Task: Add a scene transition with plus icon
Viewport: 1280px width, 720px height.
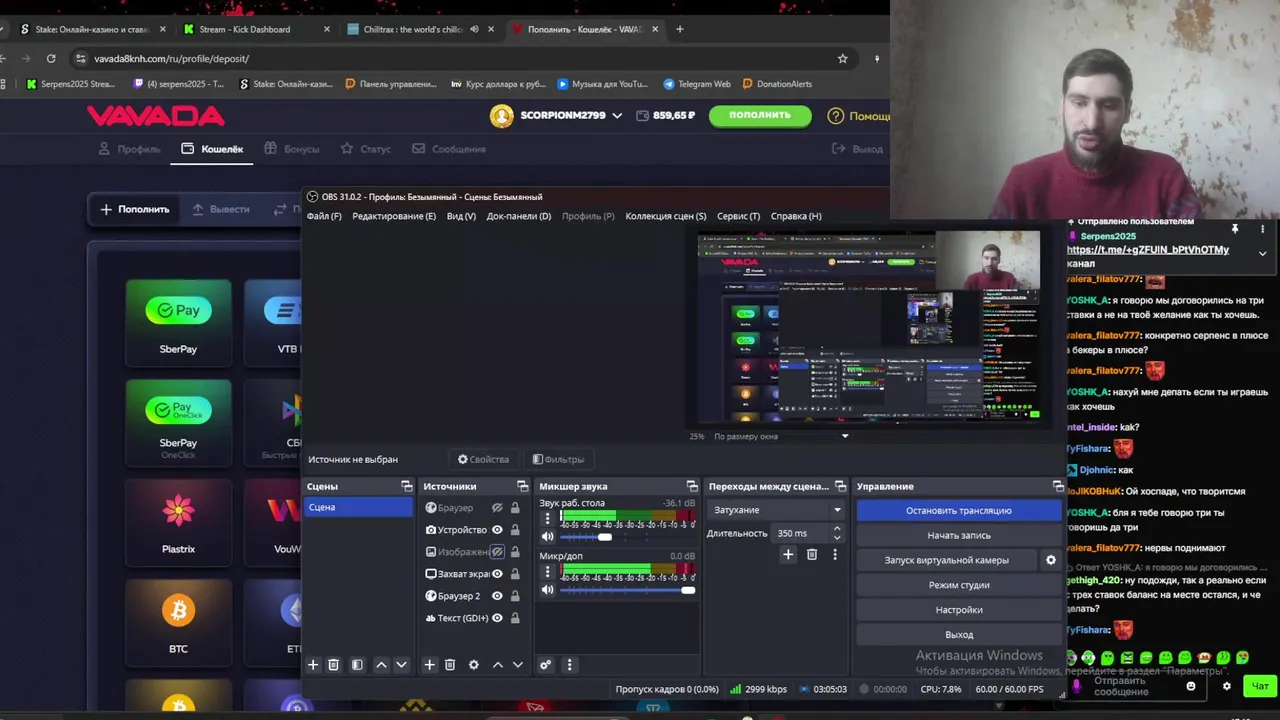Action: pyautogui.click(x=788, y=554)
